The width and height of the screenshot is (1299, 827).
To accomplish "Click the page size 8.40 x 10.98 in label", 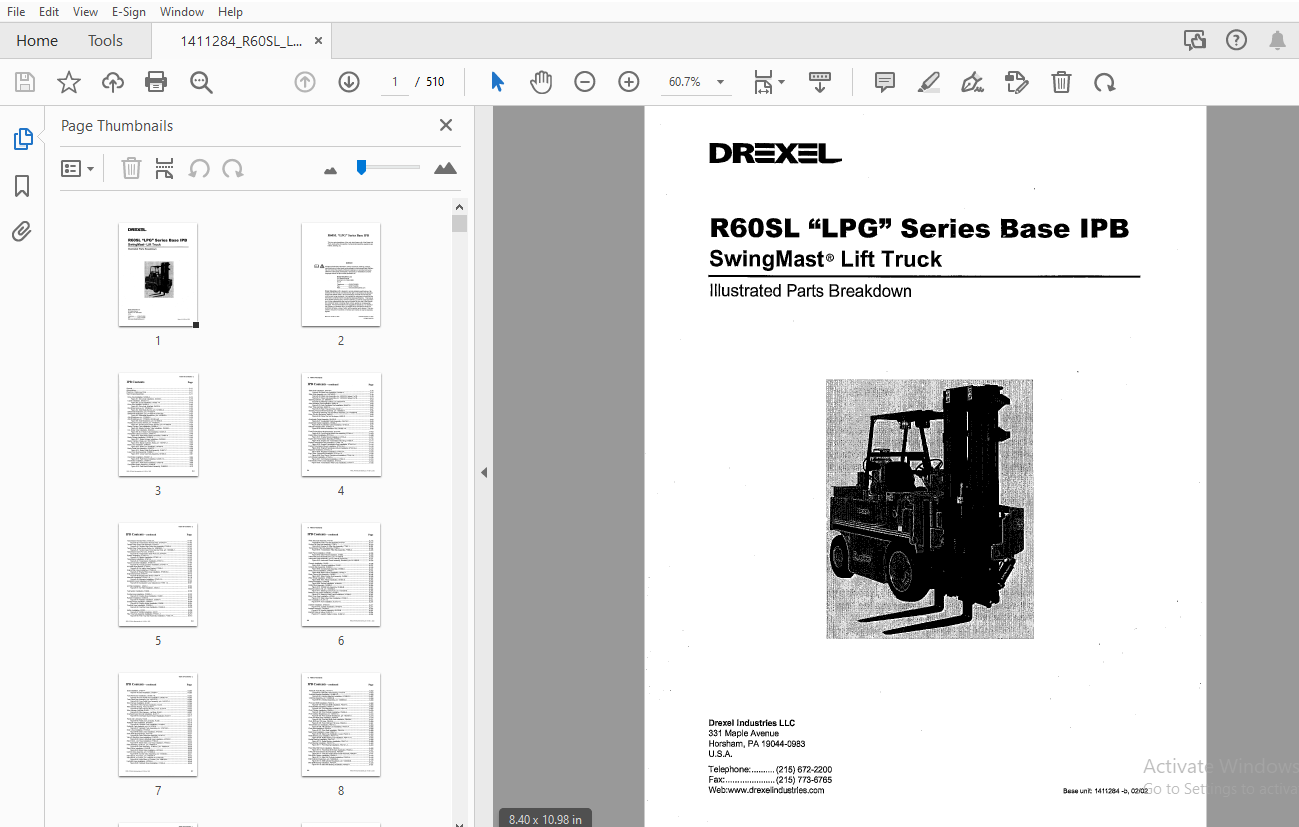I will click(545, 819).
